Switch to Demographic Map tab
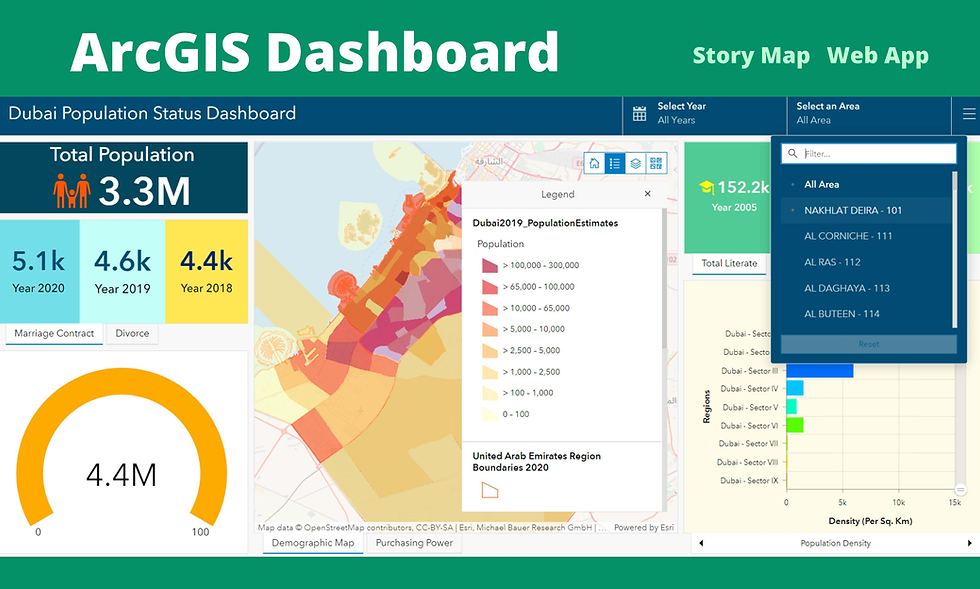980x589 pixels. (313, 543)
